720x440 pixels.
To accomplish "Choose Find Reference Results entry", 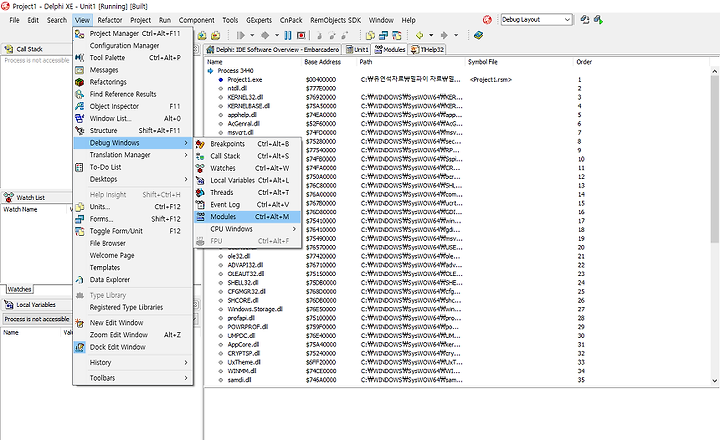I will tap(133, 94).
